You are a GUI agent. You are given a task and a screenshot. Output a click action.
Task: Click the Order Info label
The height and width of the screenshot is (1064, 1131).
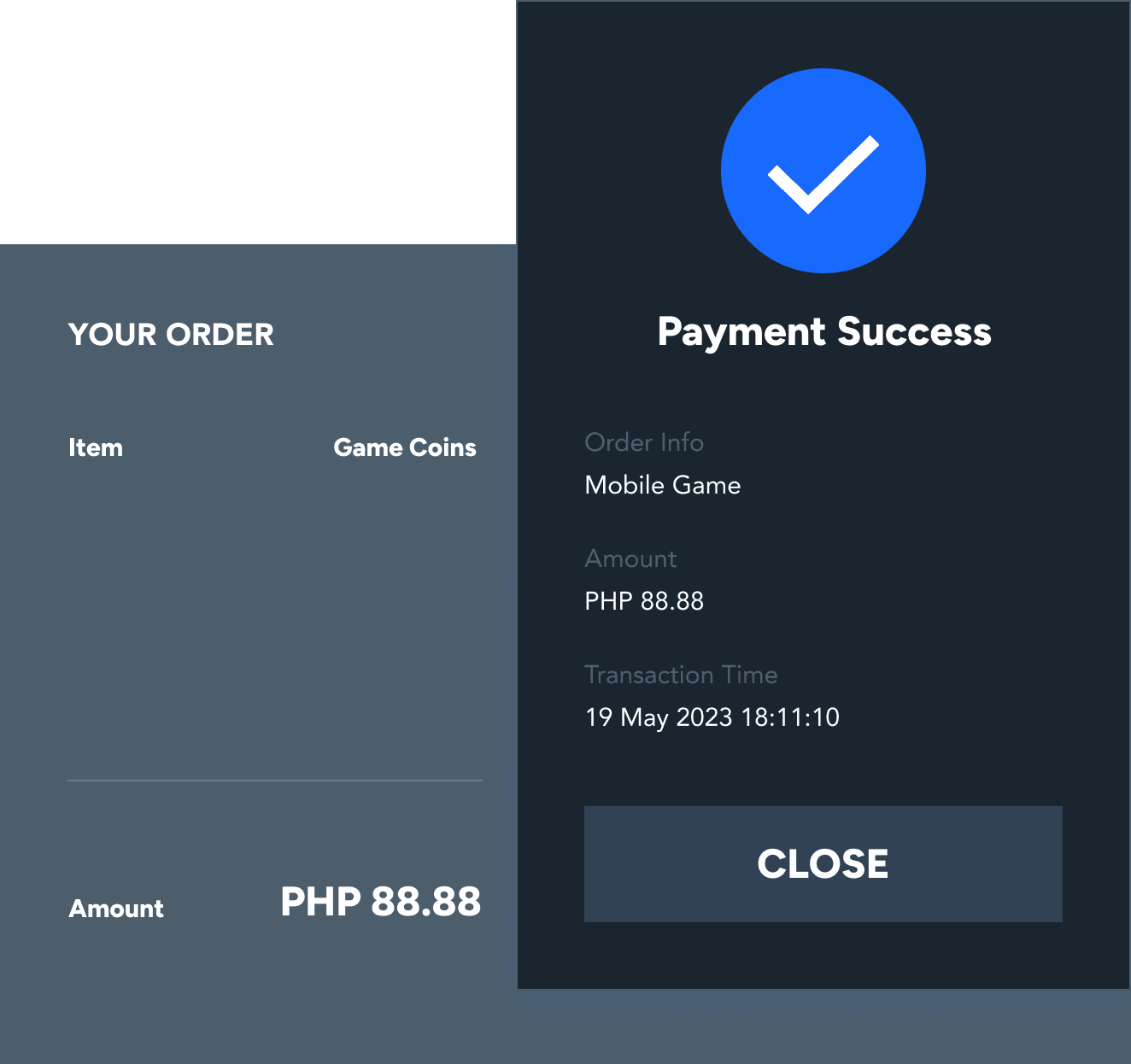coord(644,442)
